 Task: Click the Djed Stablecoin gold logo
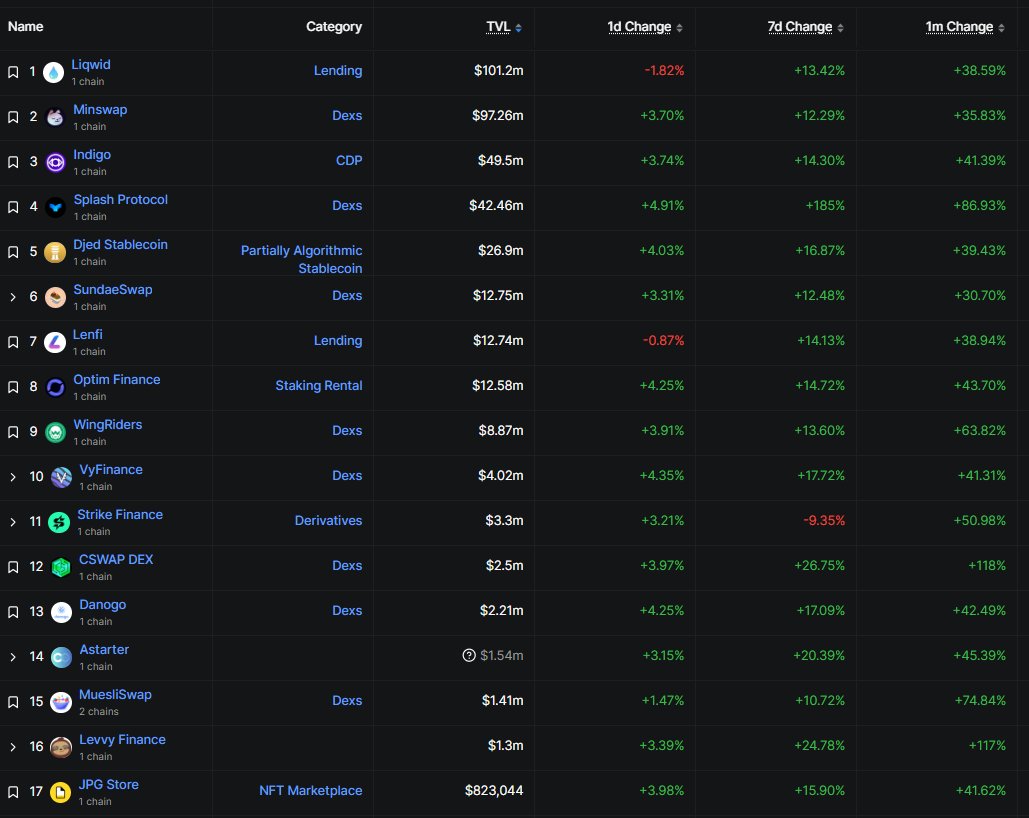point(55,252)
